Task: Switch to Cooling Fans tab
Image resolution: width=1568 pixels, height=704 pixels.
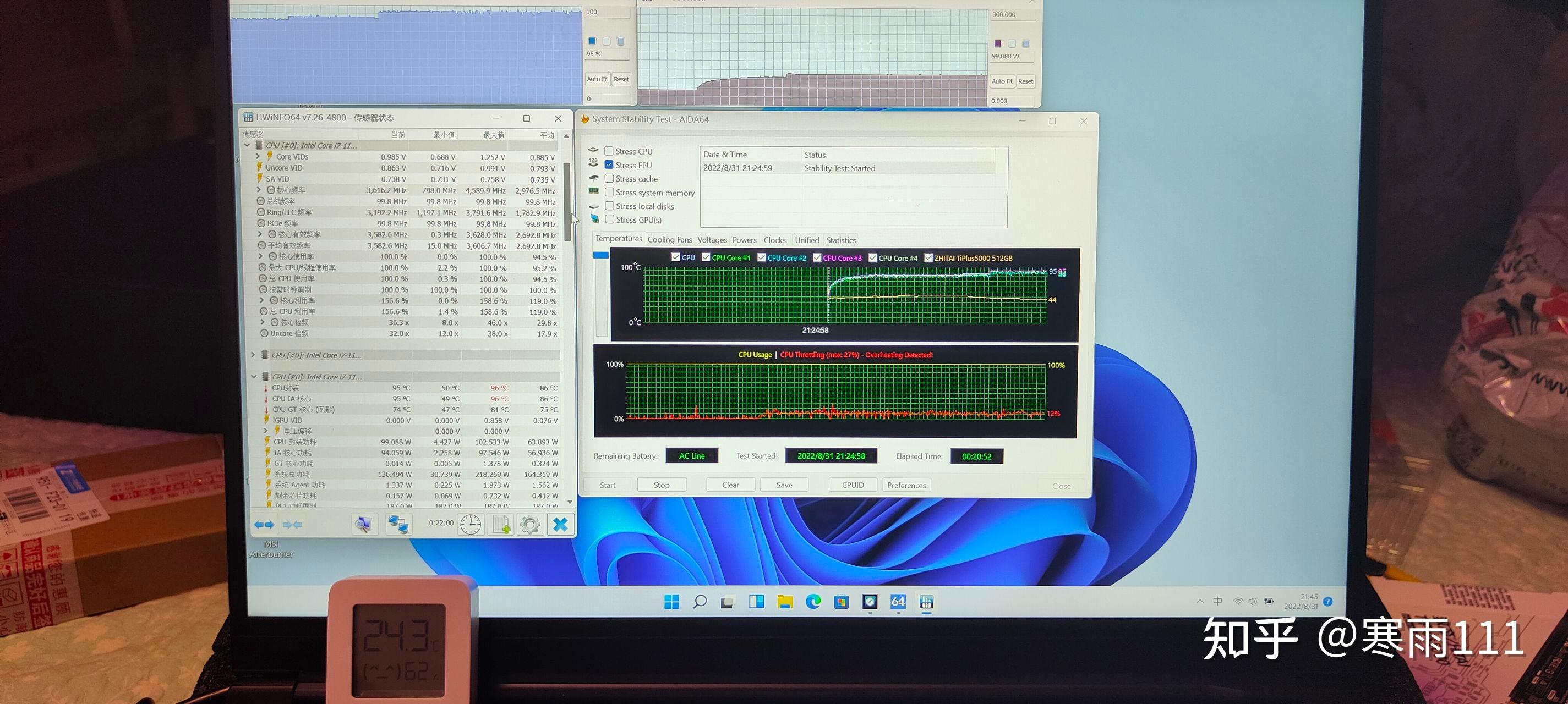Action: (670, 240)
